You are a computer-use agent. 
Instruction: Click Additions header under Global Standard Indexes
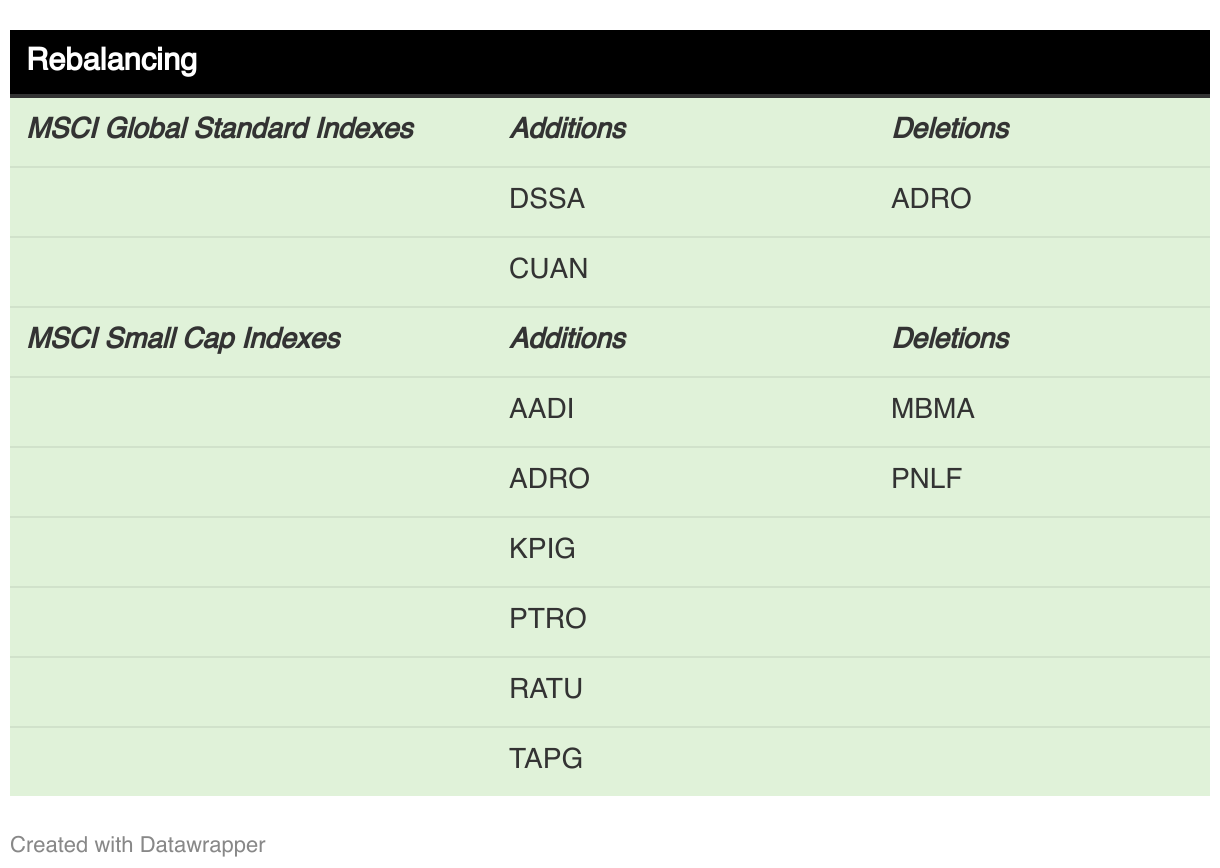click(568, 129)
